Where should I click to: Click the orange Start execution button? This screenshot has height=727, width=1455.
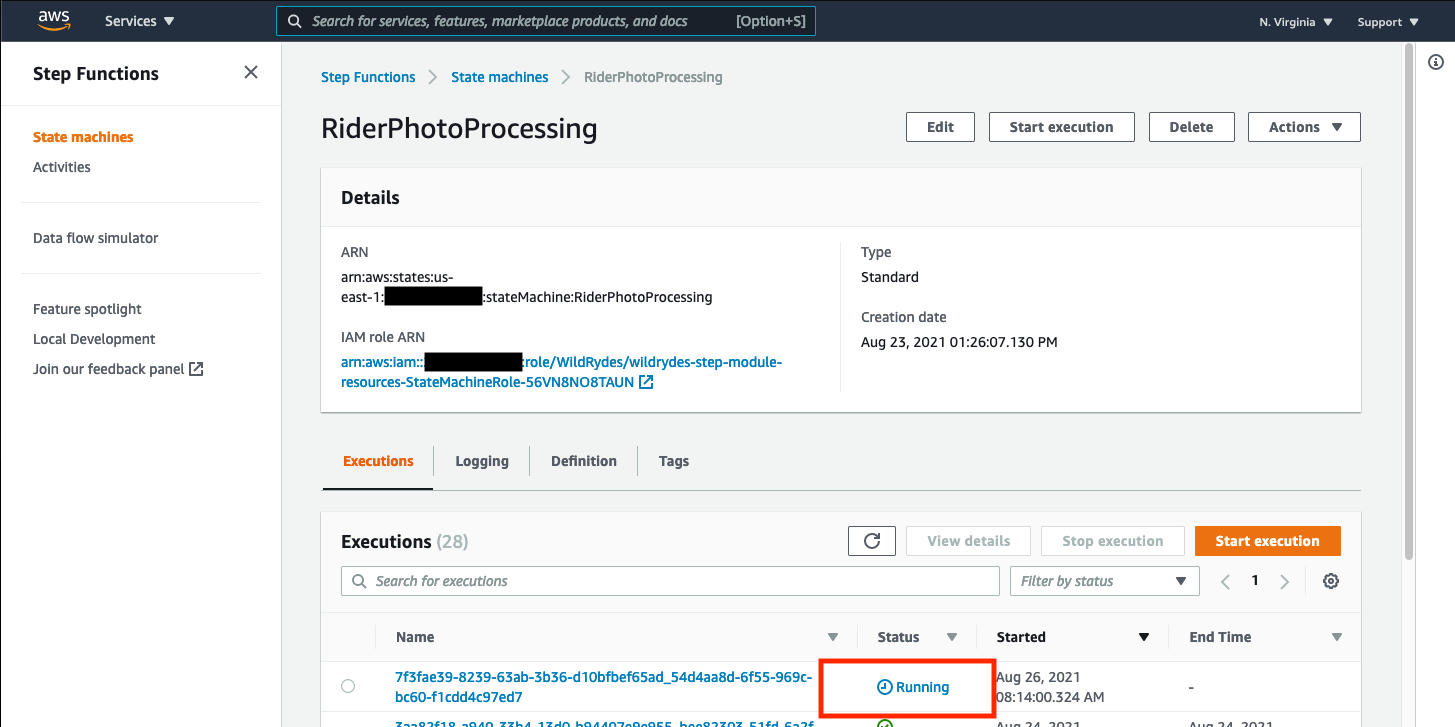[1267, 541]
